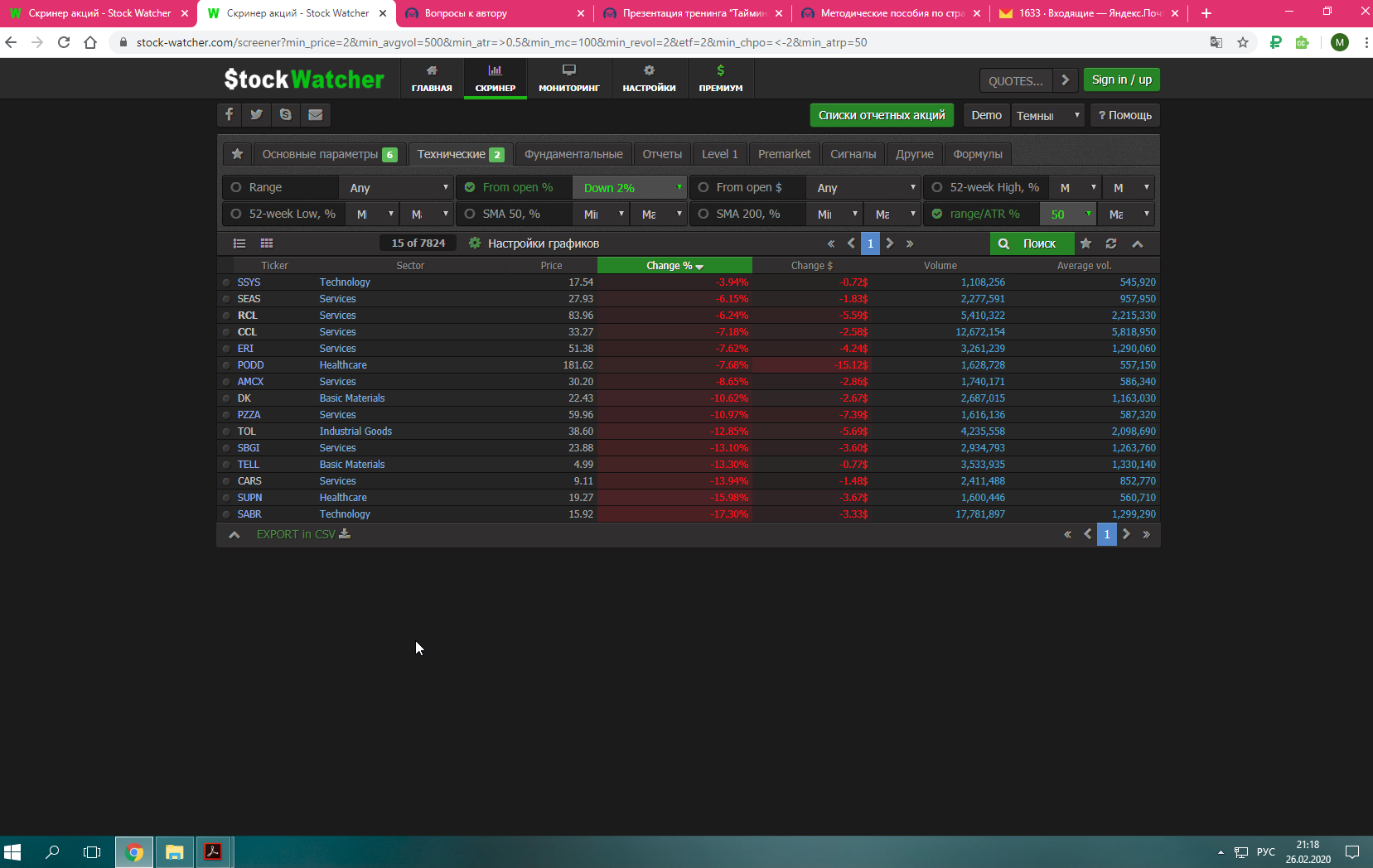Go to next results page (bottom pager)
The image size is (1373, 868).
[x=1127, y=535]
